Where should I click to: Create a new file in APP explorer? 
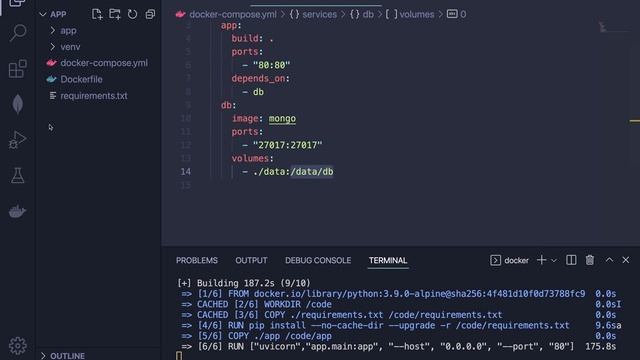pos(97,14)
